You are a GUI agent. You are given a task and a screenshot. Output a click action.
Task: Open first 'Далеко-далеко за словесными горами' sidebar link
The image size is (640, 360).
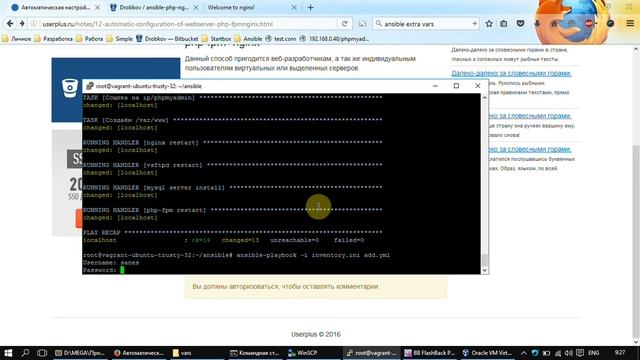(511, 73)
